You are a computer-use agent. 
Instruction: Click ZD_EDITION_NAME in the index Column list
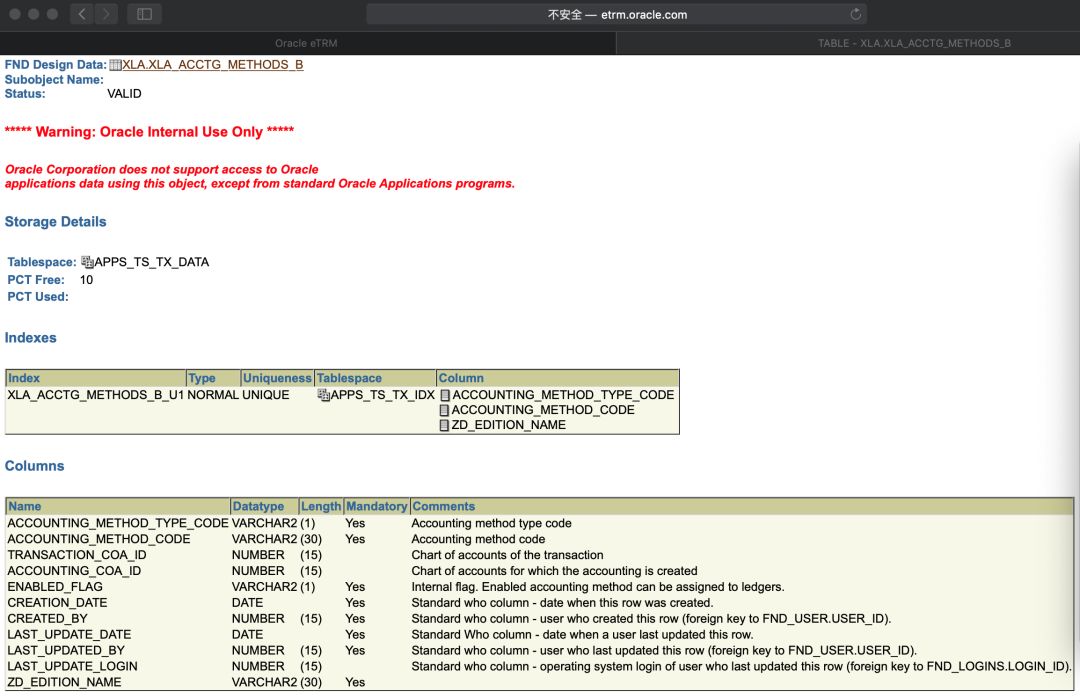point(509,424)
